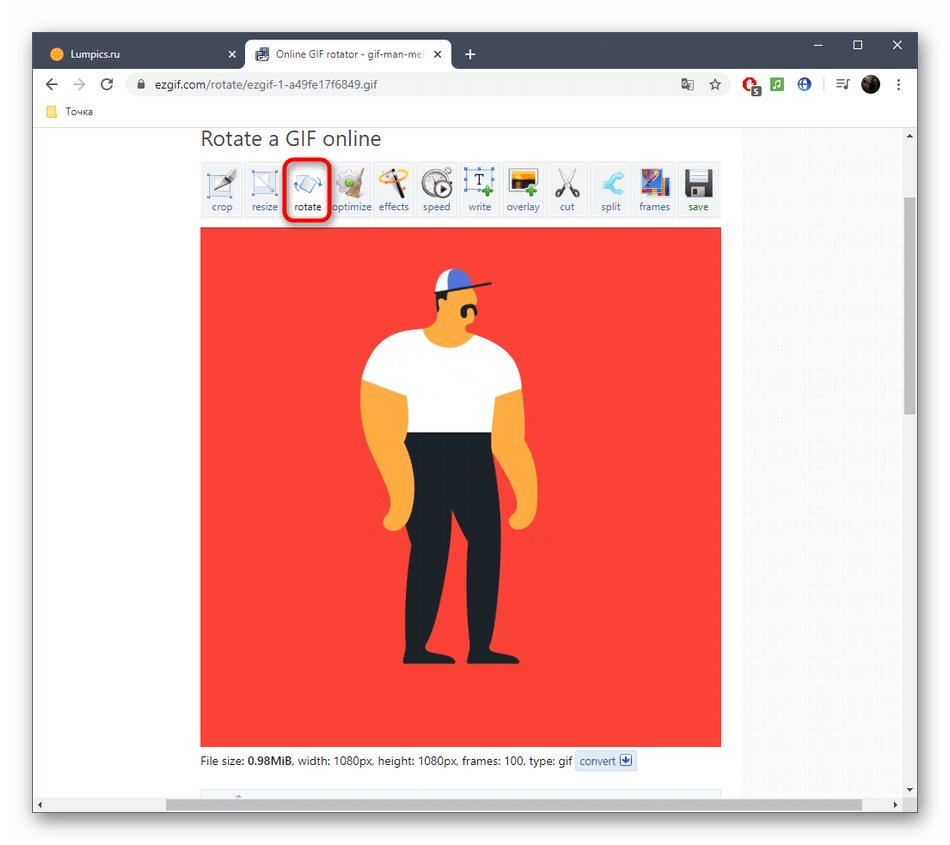Open the Chrome profile avatar
Screen dimensions: 950x845
click(x=871, y=84)
